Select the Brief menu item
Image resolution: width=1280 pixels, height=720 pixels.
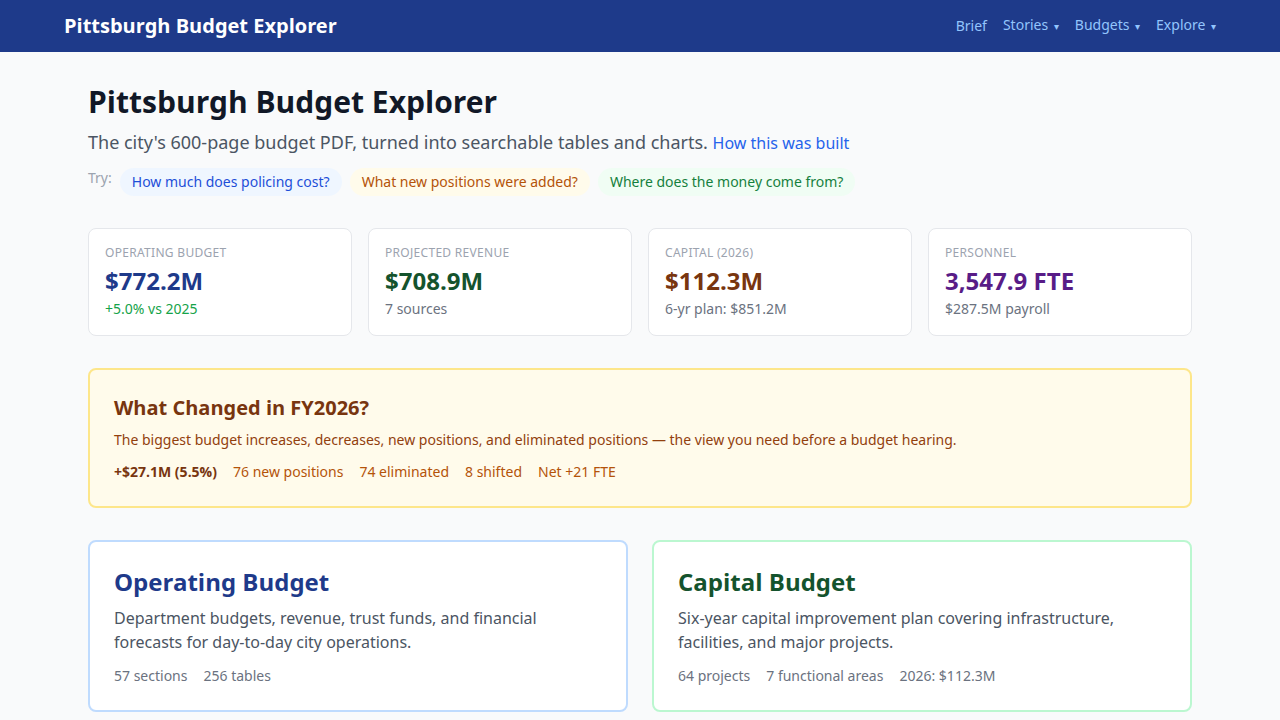click(x=971, y=25)
